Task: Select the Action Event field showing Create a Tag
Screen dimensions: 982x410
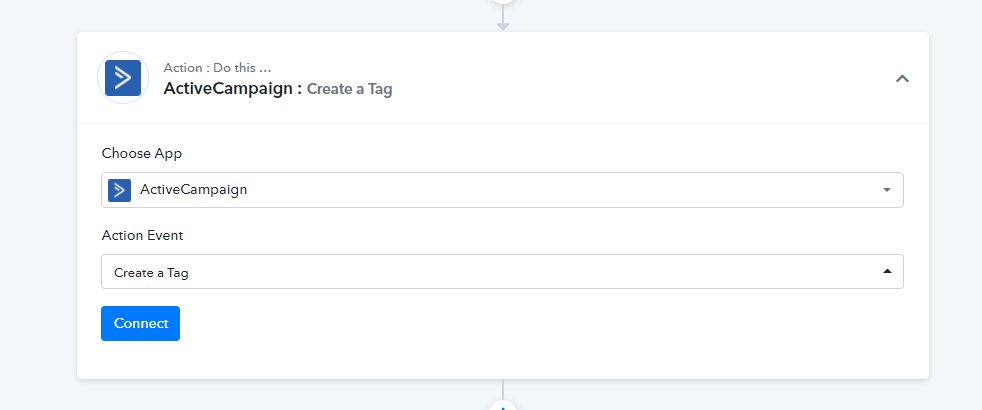Action: [x=502, y=272]
